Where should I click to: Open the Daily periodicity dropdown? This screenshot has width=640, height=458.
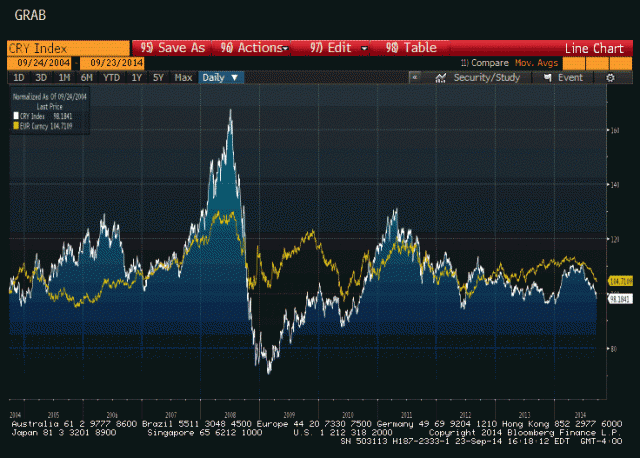[220, 77]
